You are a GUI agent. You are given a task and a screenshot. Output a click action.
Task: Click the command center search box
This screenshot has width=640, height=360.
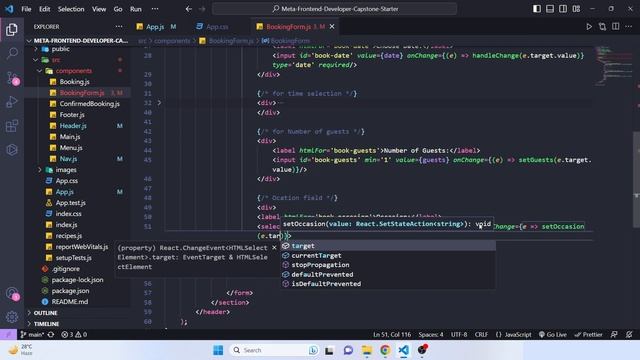tap(334, 9)
